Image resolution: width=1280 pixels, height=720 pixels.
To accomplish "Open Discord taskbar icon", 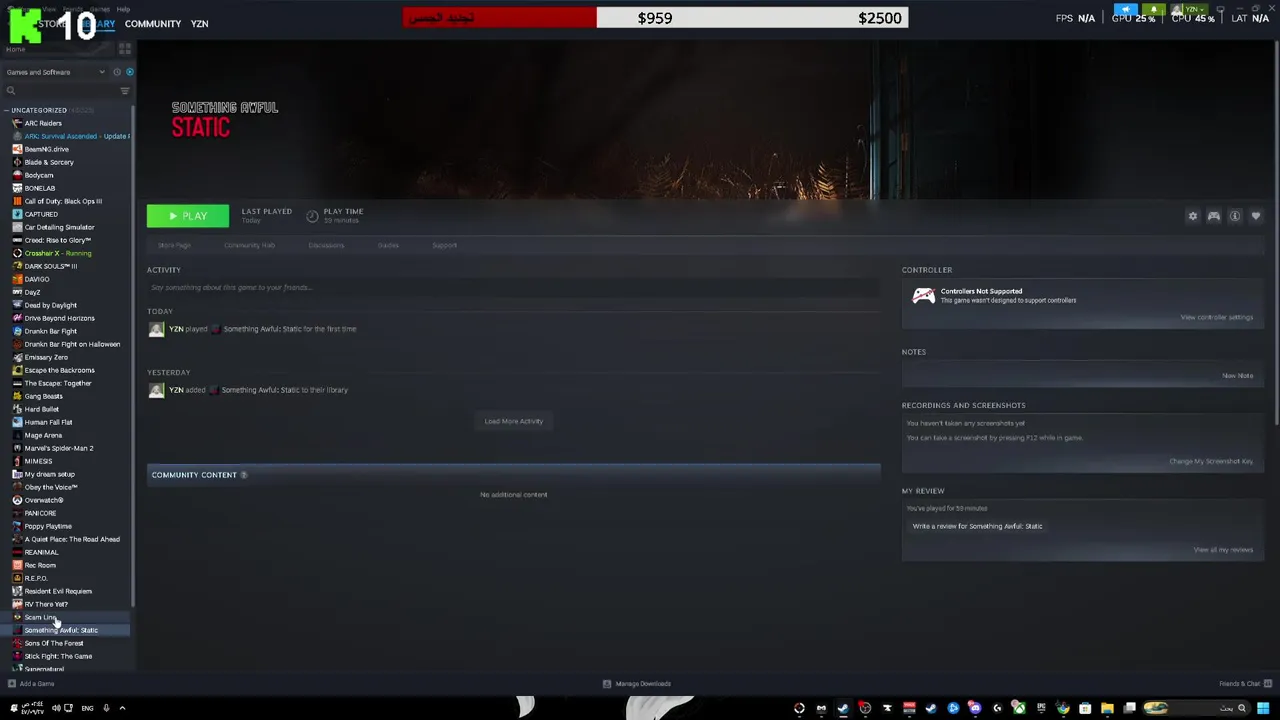I will [975, 708].
